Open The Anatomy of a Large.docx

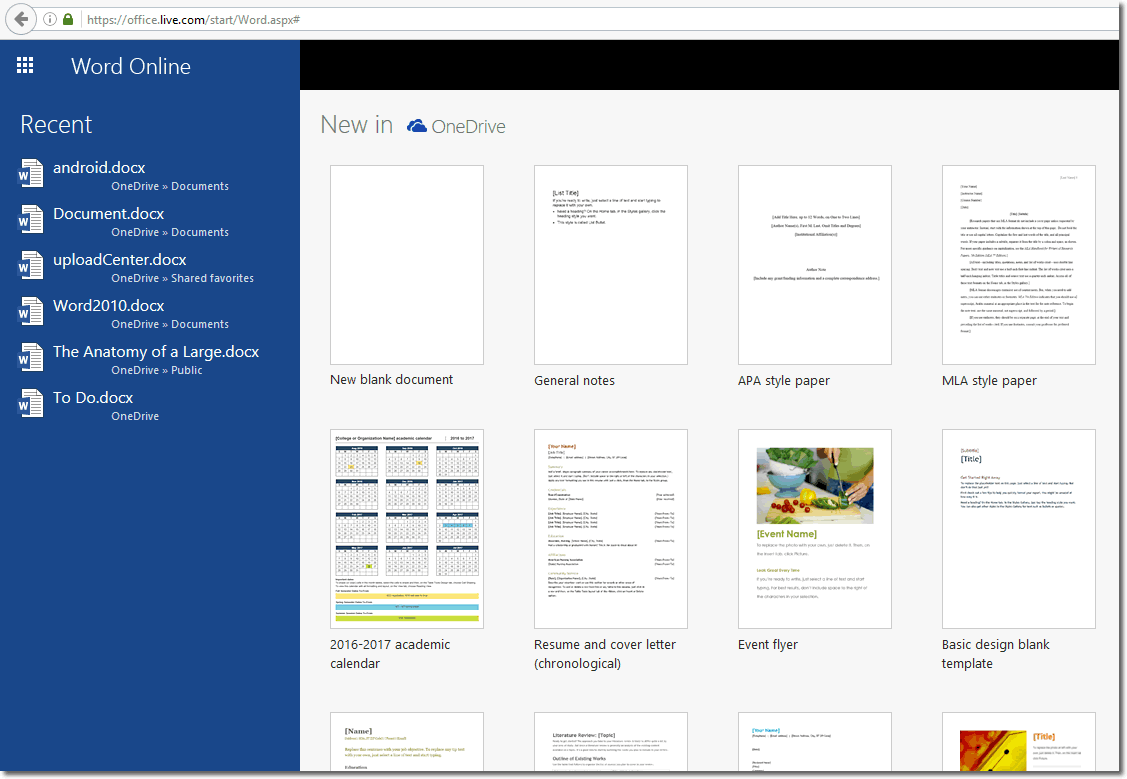[x=156, y=351]
